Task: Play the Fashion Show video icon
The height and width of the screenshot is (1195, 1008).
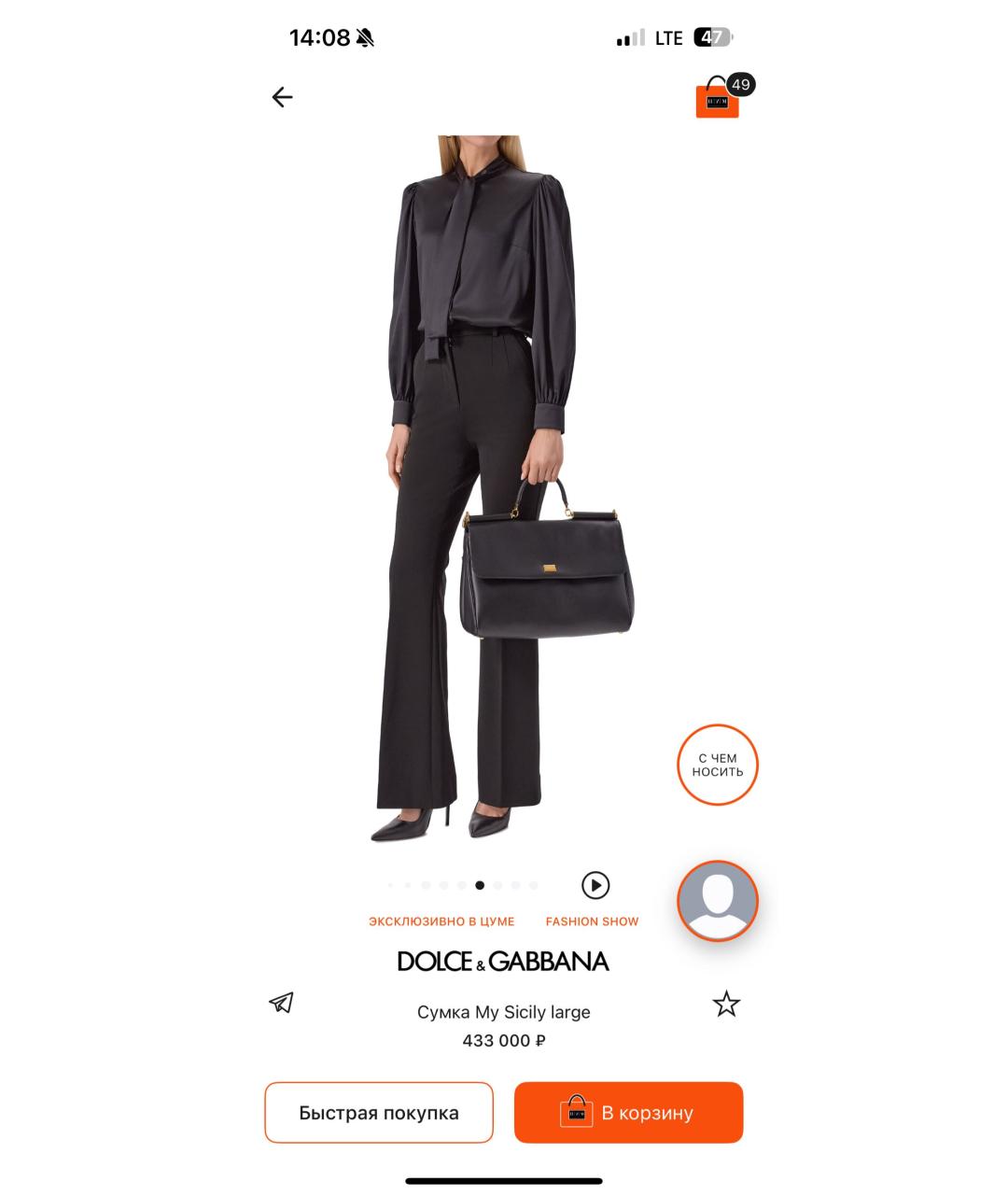Action: click(x=595, y=885)
